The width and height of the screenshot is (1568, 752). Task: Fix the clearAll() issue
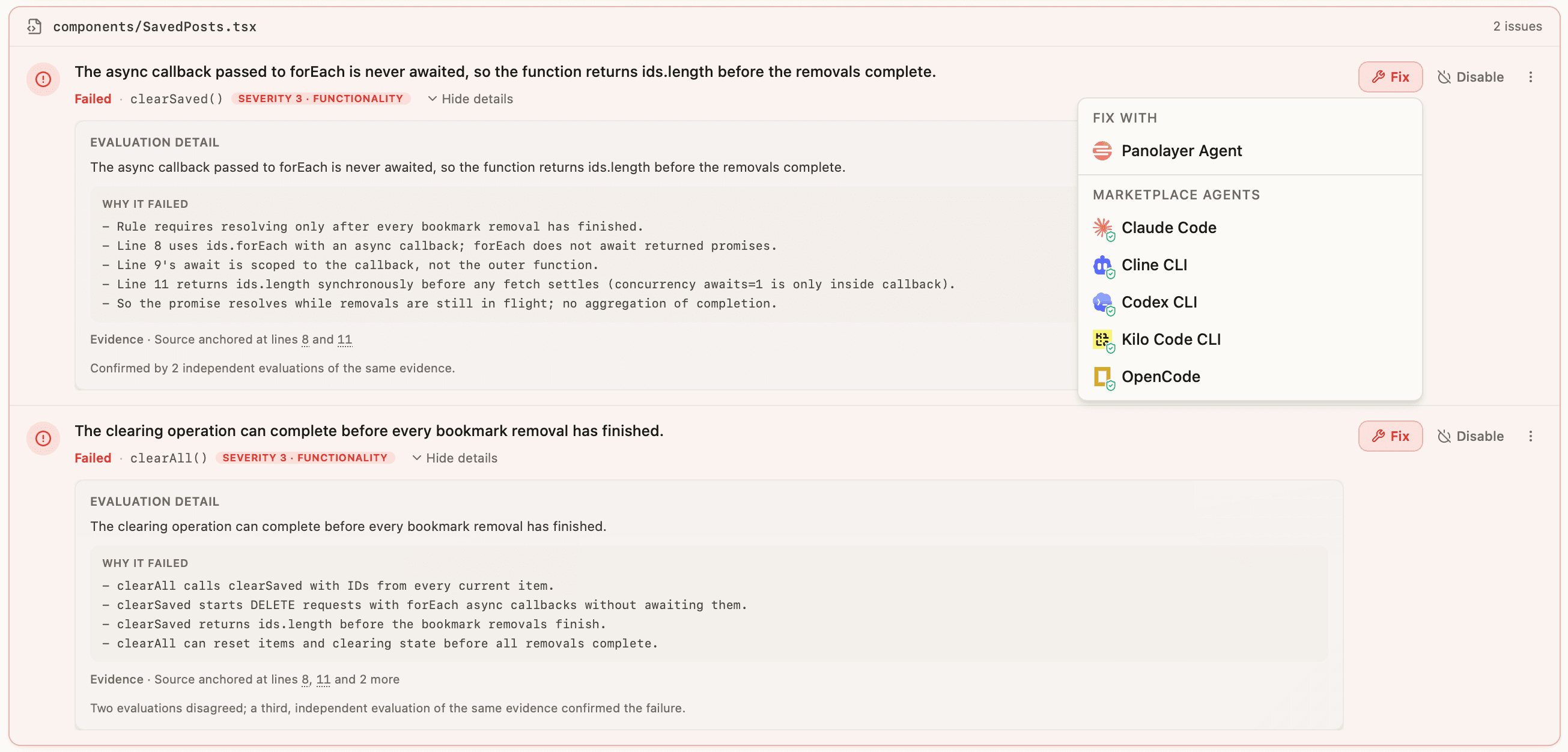click(1390, 435)
